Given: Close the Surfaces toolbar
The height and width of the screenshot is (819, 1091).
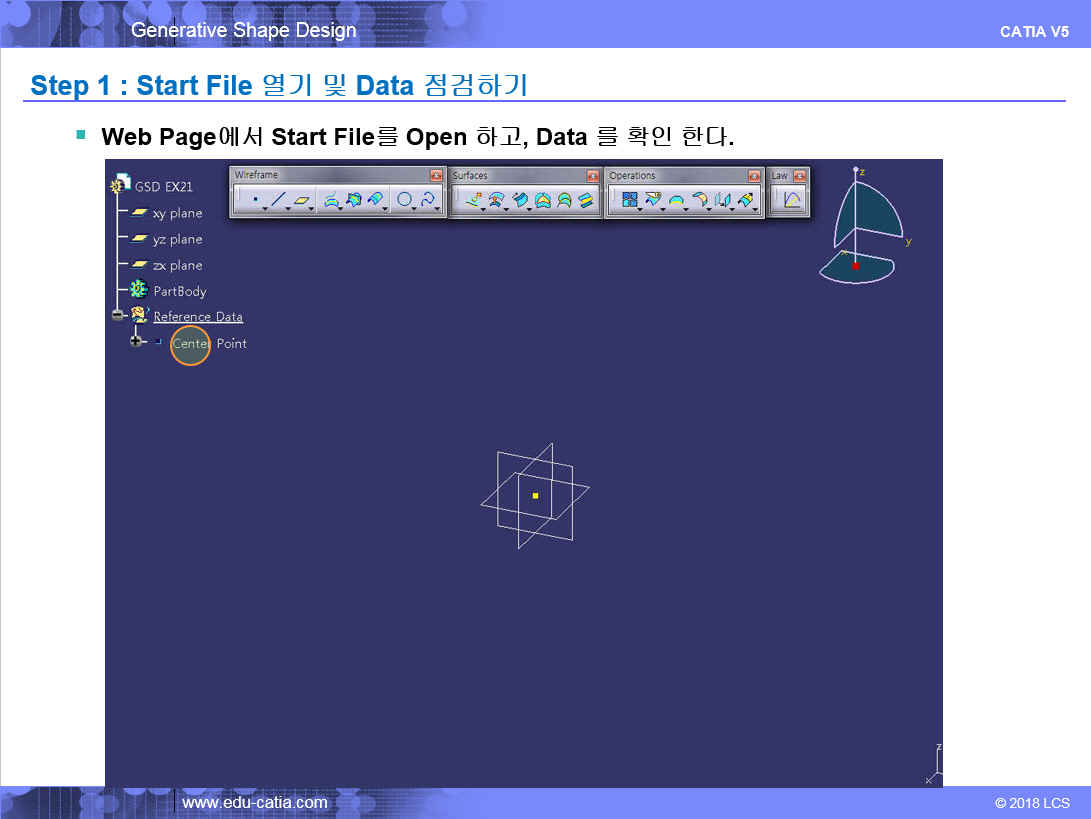Looking at the screenshot, I should click(593, 176).
